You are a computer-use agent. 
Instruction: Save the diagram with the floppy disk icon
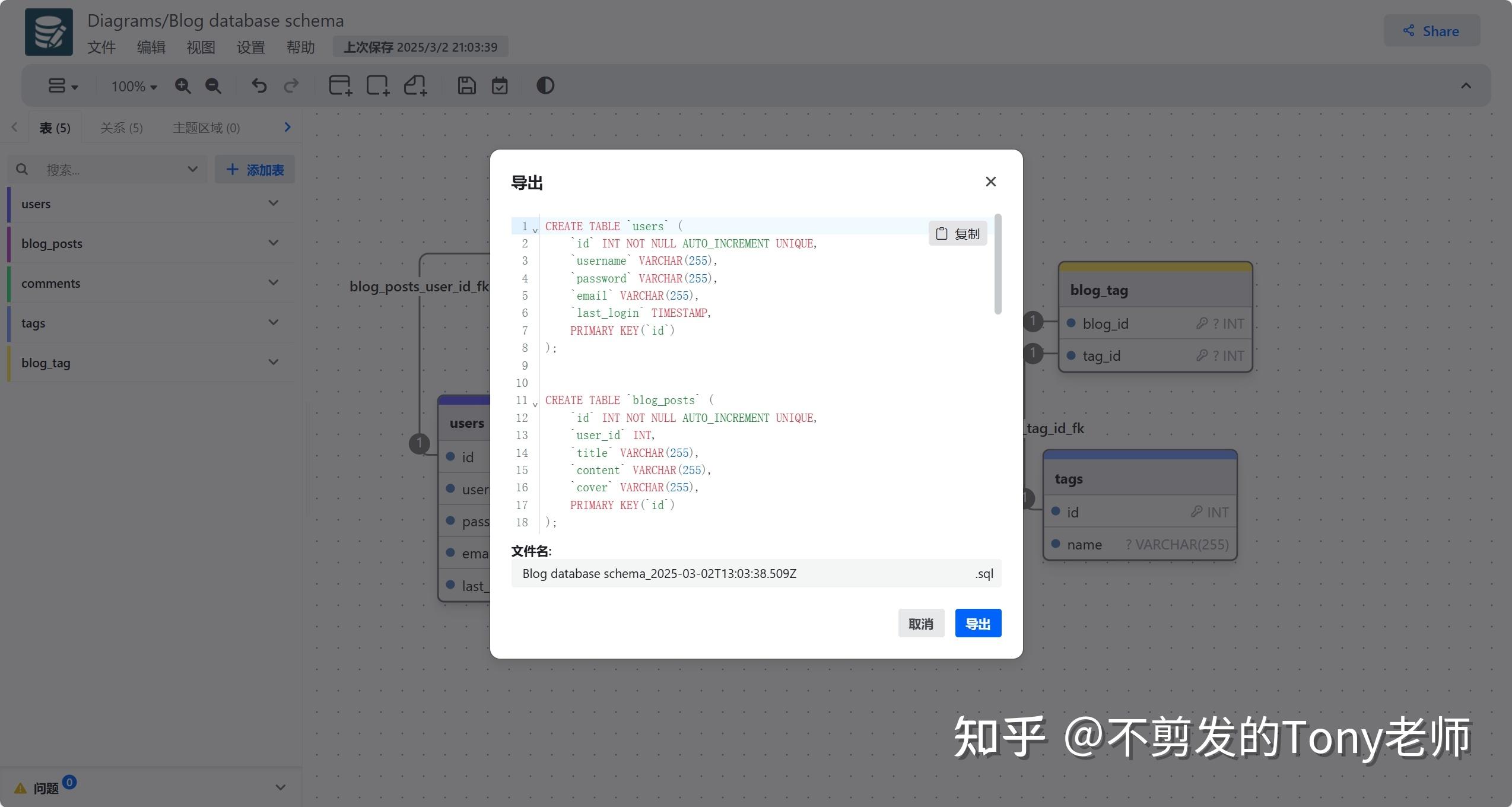pyautogui.click(x=466, y=85)
